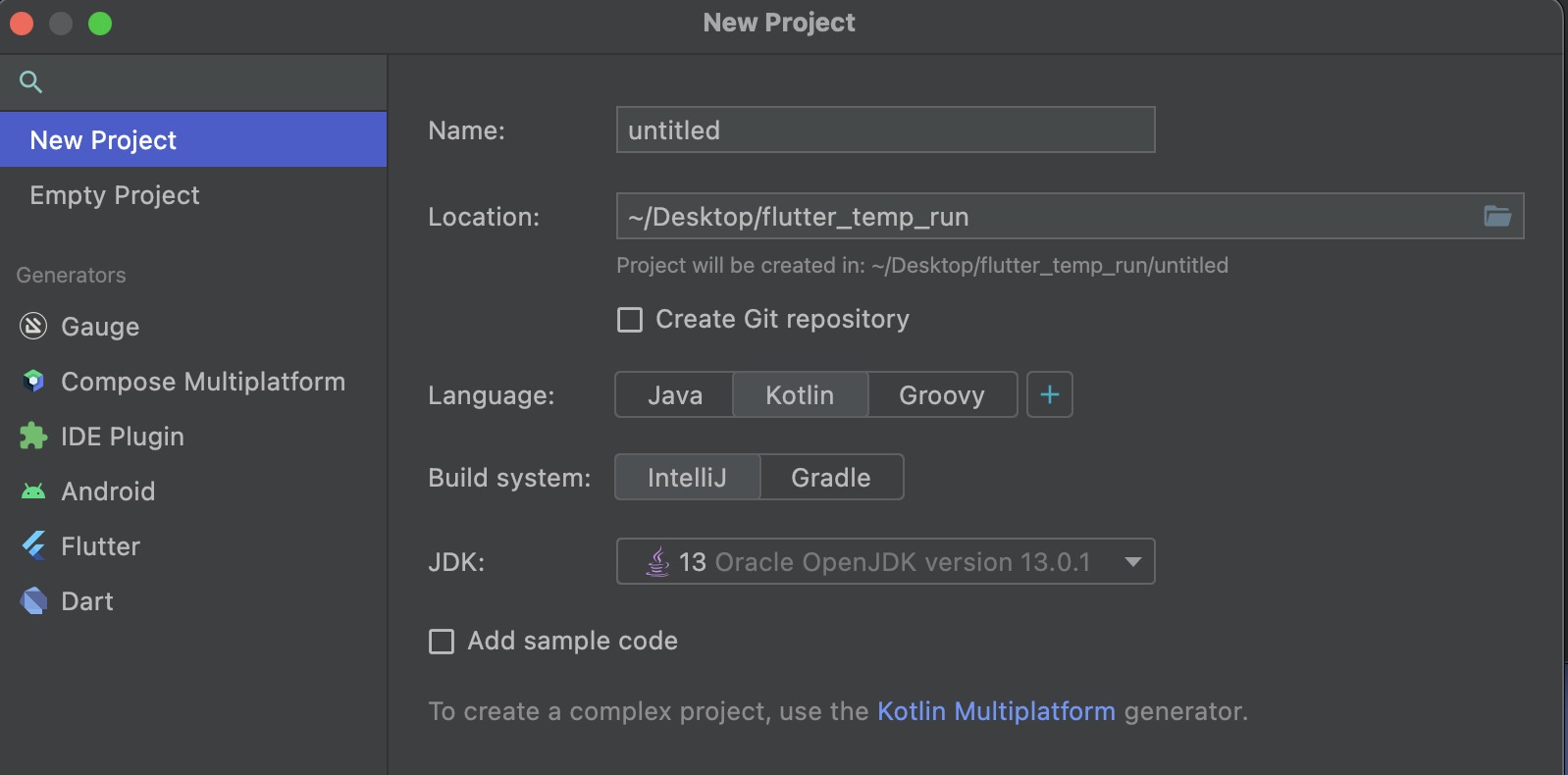Click the Java cup JDK icon
Image resolution: width=1568 pixels, height=775 pixels.
[657, 561]
